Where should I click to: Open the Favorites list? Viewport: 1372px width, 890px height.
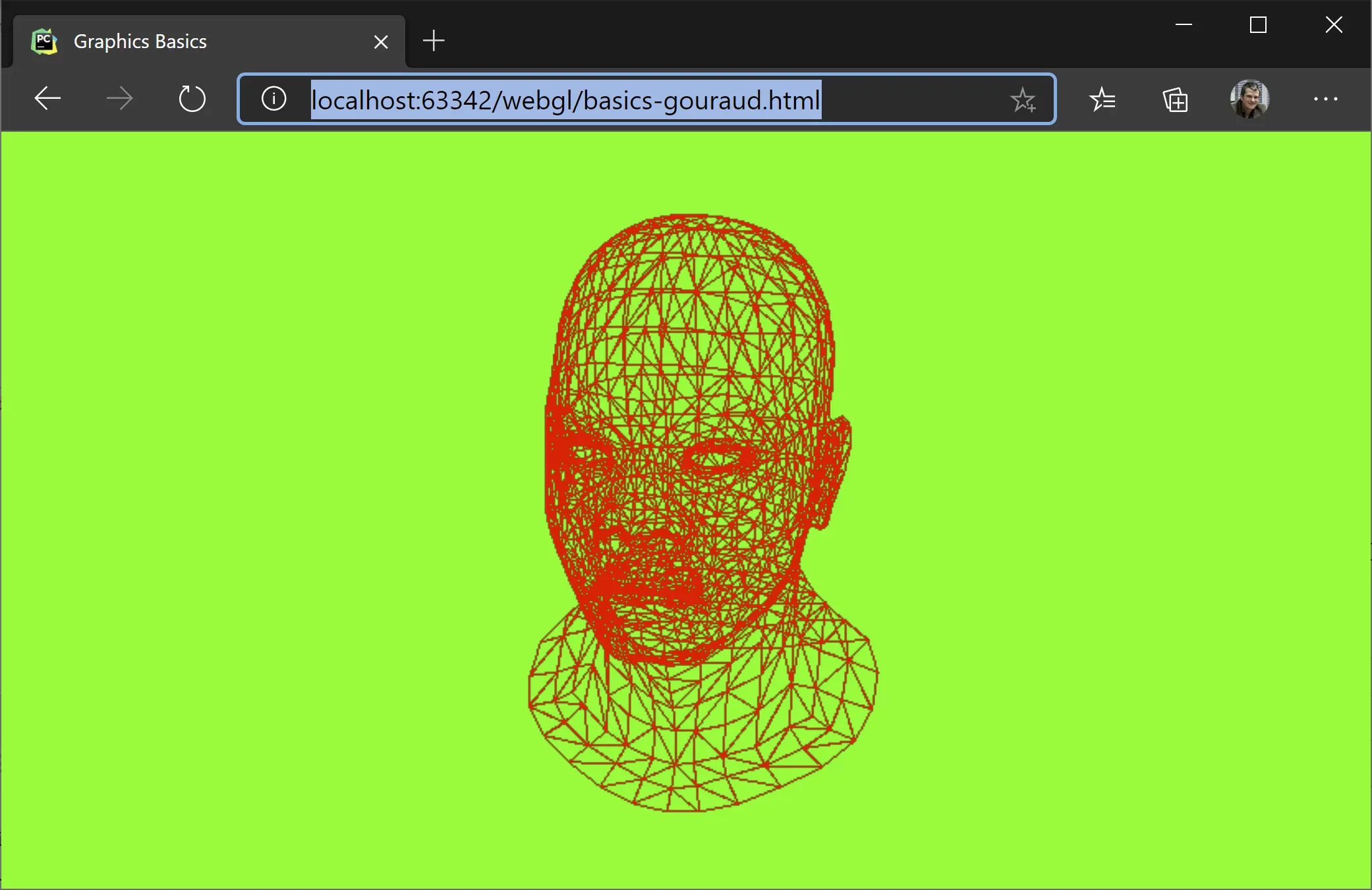tap(1102, 99)
